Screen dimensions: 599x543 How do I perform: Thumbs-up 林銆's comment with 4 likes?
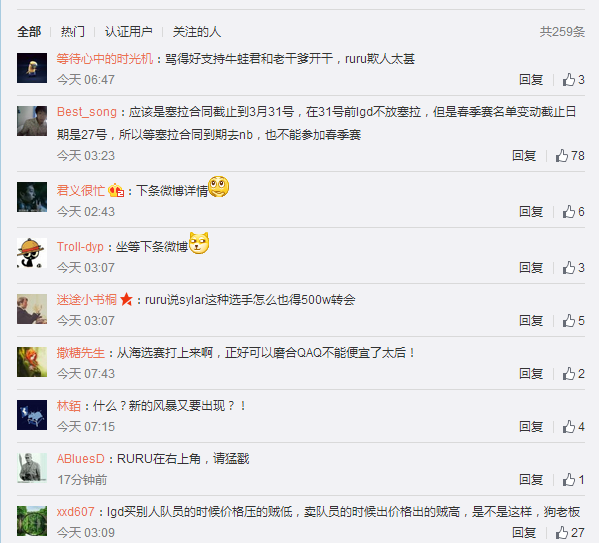573,426
